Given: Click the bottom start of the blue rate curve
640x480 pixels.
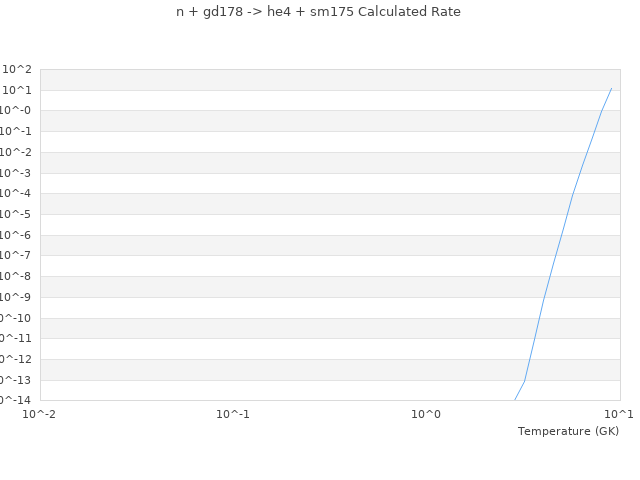Looking at the screenshot, I should tap(515, 400).
